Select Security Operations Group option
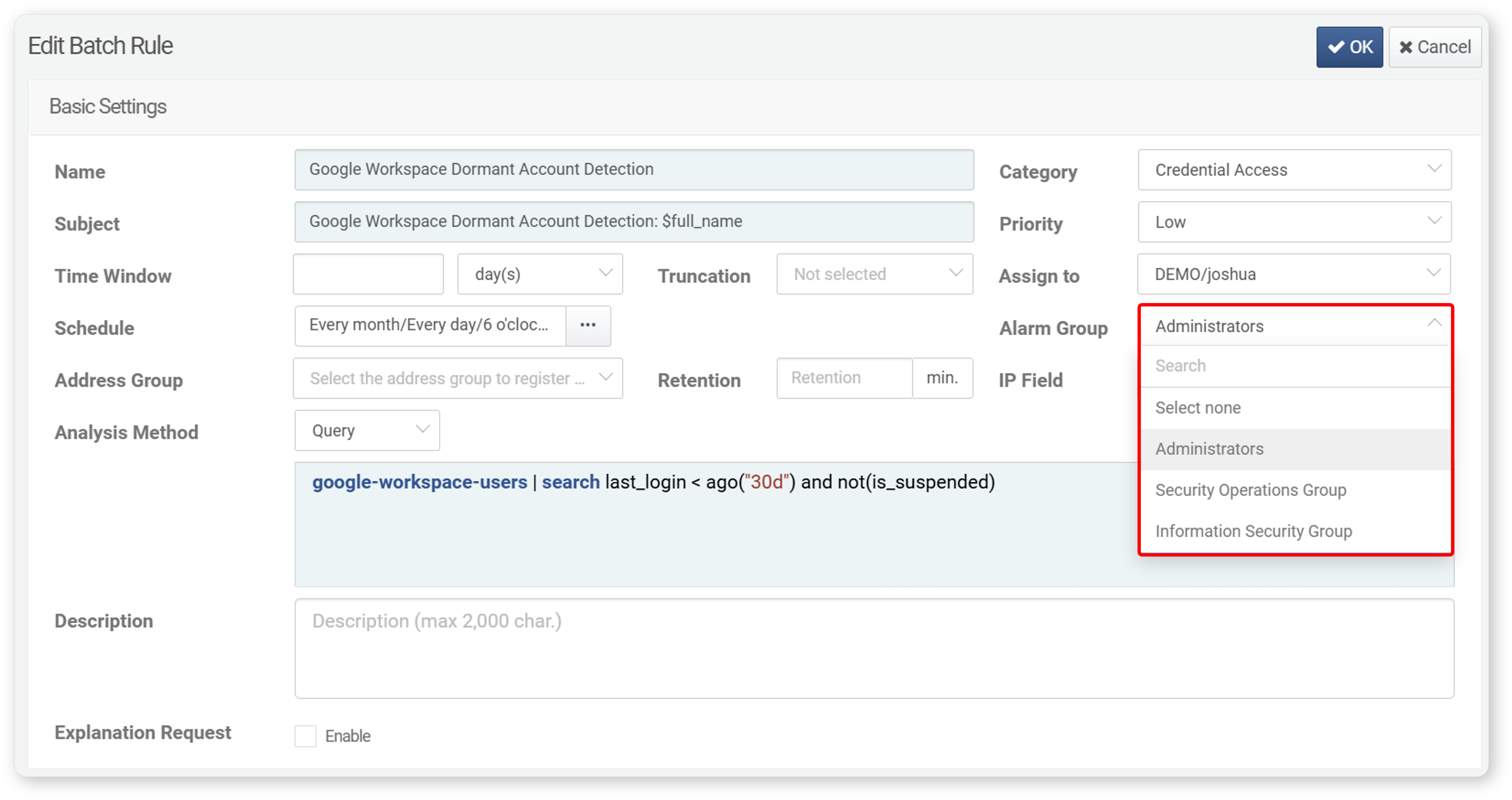1512x800 pixels. pyautogui.click(x=1295, y=490)
